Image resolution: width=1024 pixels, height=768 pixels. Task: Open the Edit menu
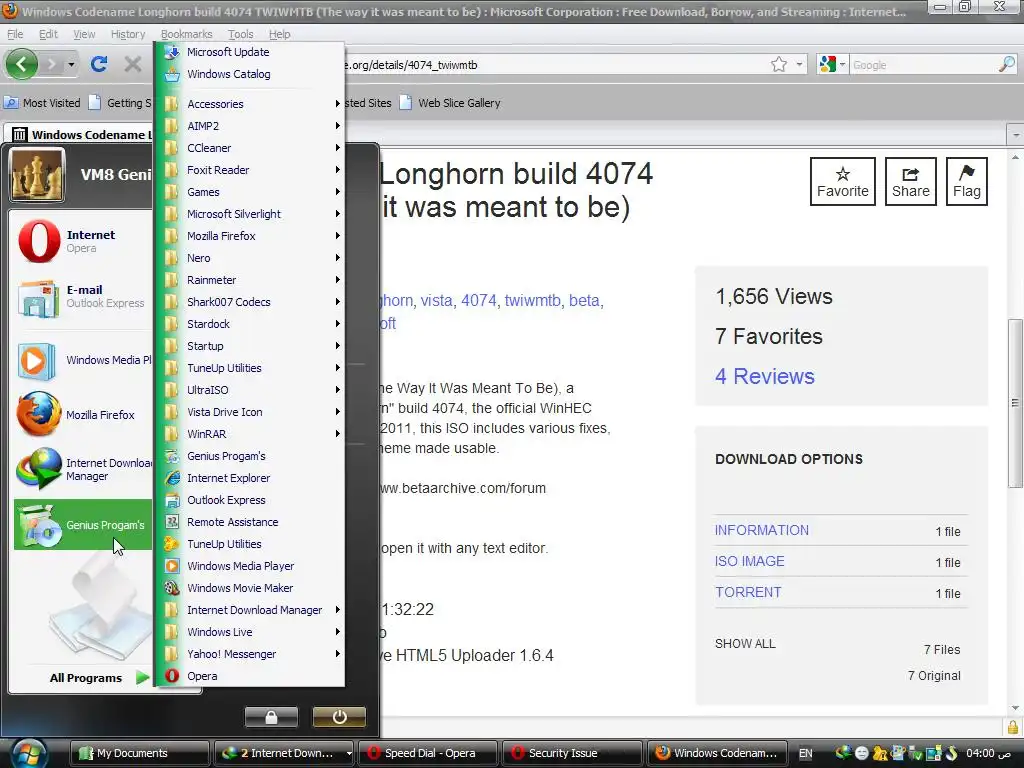(48, 34)
